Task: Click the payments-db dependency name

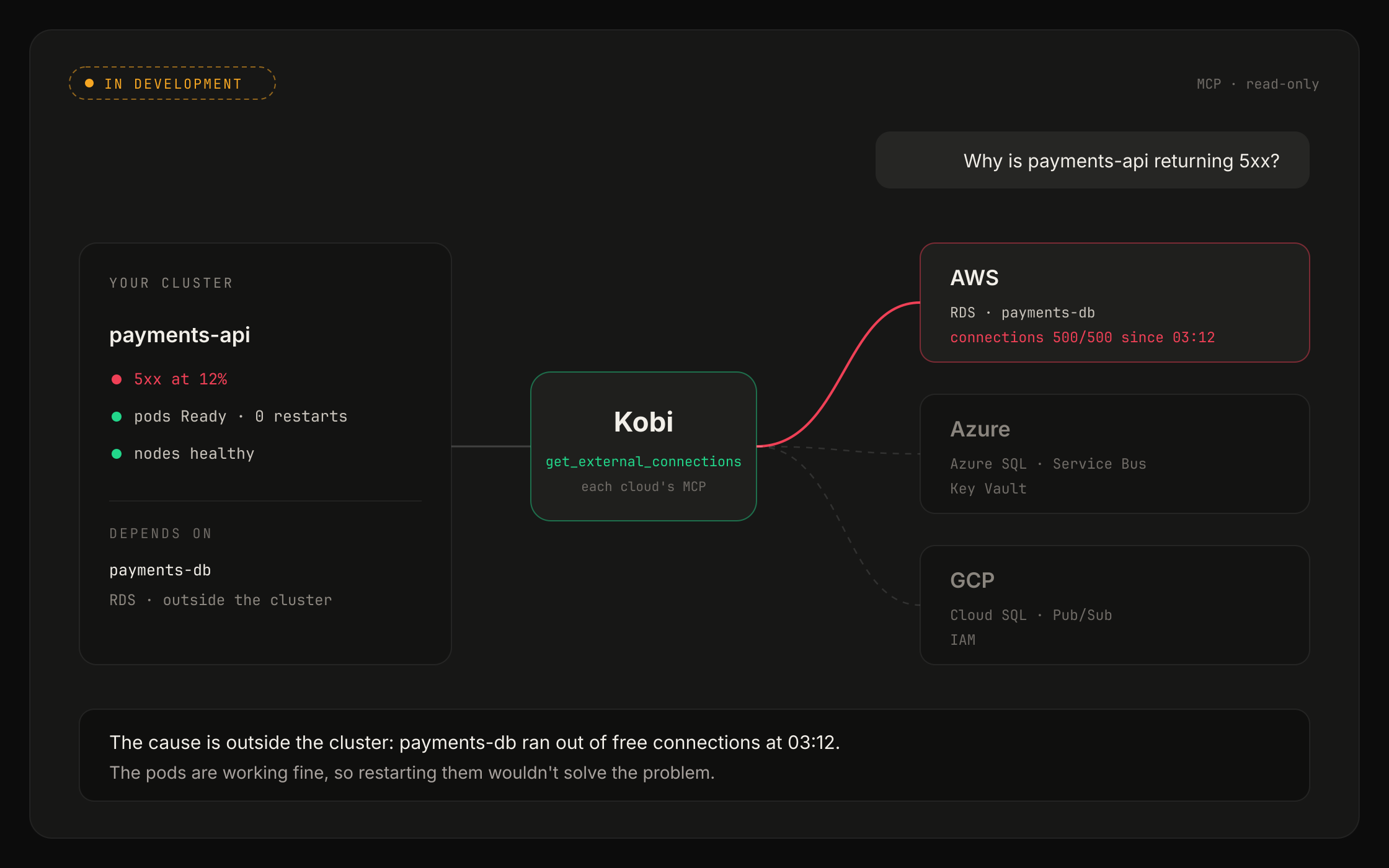Action: tap(160, 570)
